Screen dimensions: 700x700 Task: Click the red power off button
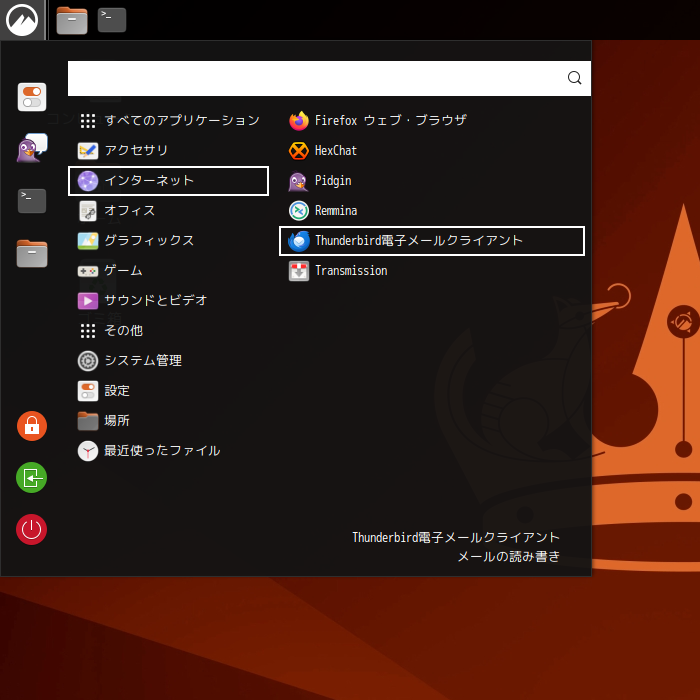(x=32, y=529)
